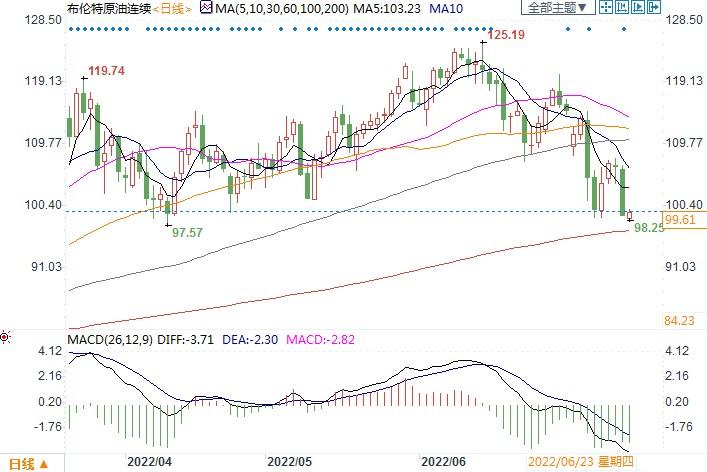Click the indicator chart icon before MA

(207, 8)
